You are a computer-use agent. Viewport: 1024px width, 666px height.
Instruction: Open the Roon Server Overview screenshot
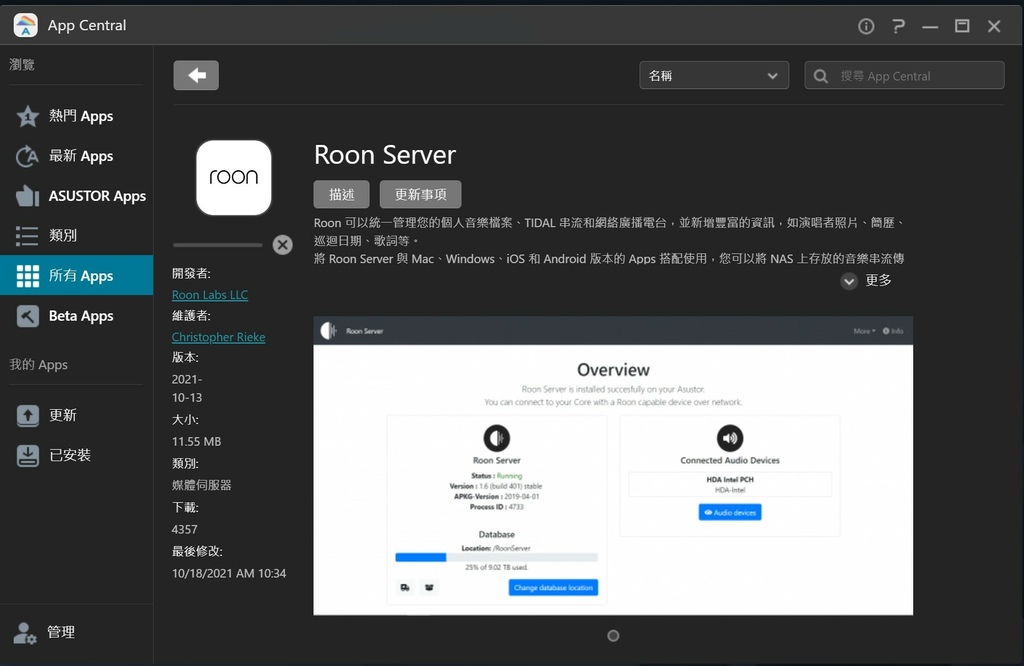click(x=613, y=466)
